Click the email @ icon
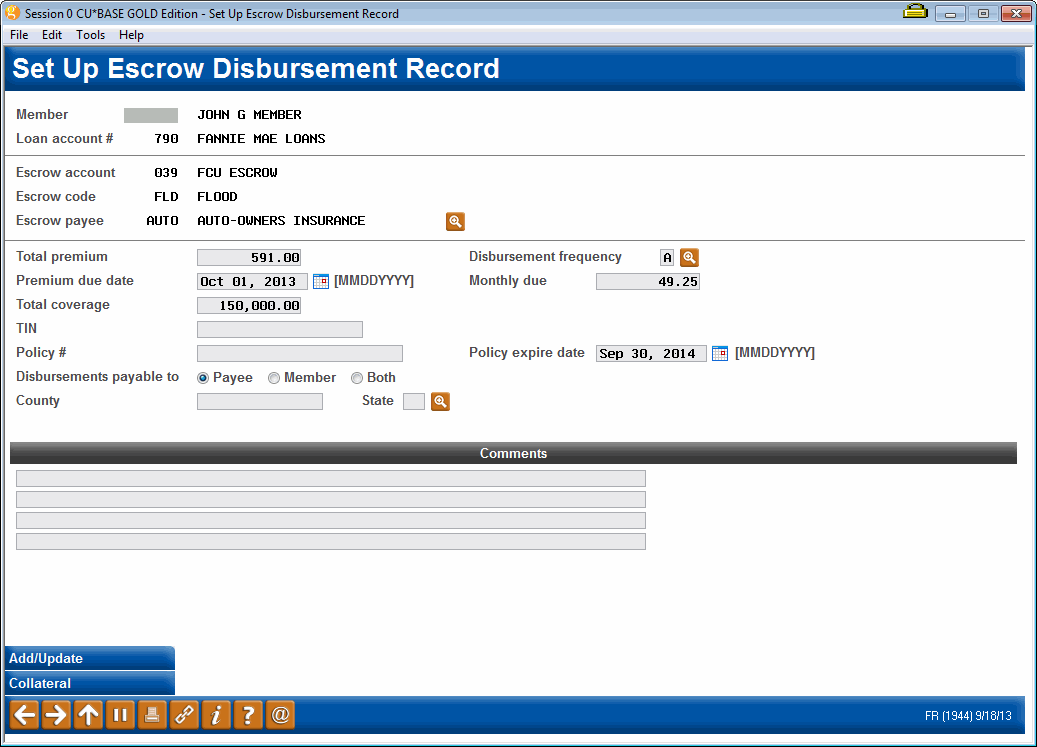 [279, 715]
